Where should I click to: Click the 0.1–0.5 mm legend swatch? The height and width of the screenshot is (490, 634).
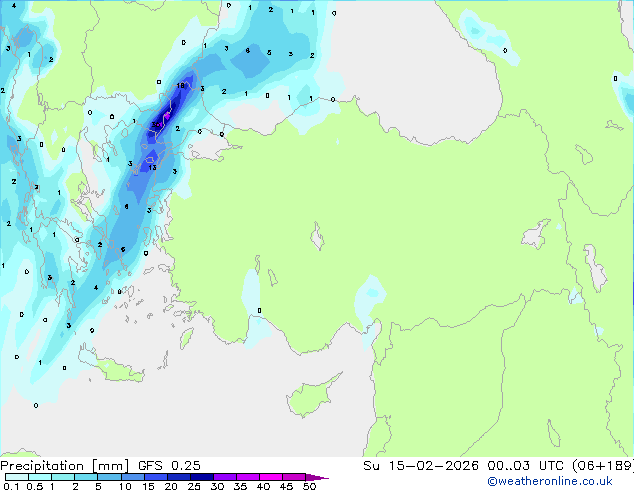(x=17, y=477)
